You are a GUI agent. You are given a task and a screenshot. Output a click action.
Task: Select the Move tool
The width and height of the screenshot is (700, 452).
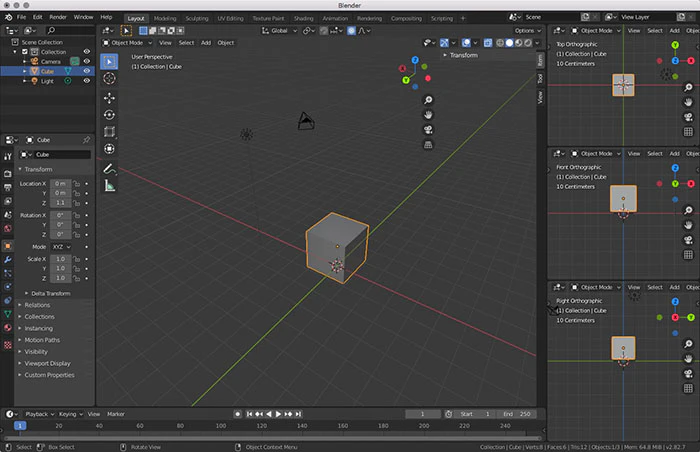pos(109,98)
